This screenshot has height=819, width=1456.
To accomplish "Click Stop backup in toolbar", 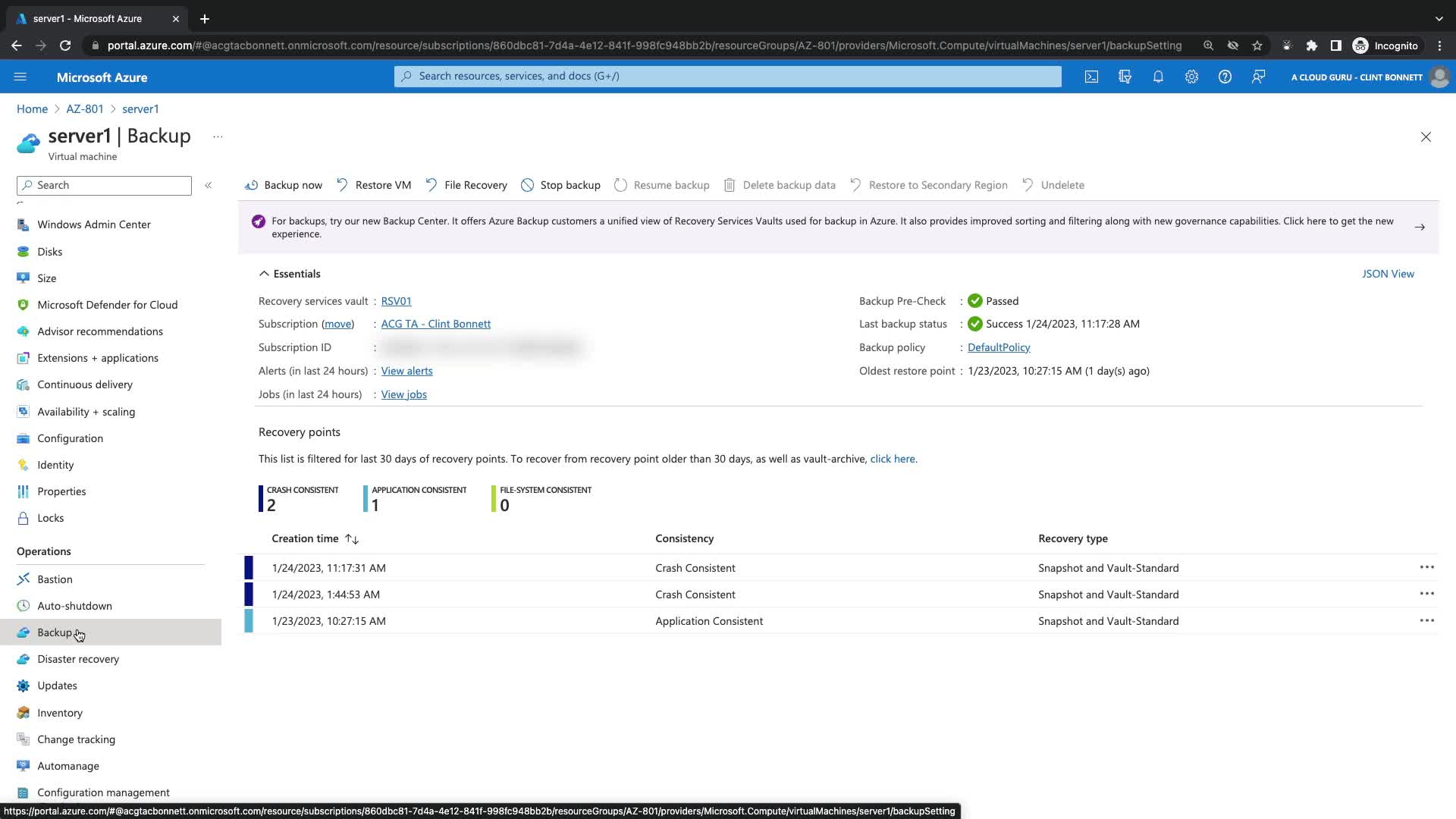I will (560, 185).
